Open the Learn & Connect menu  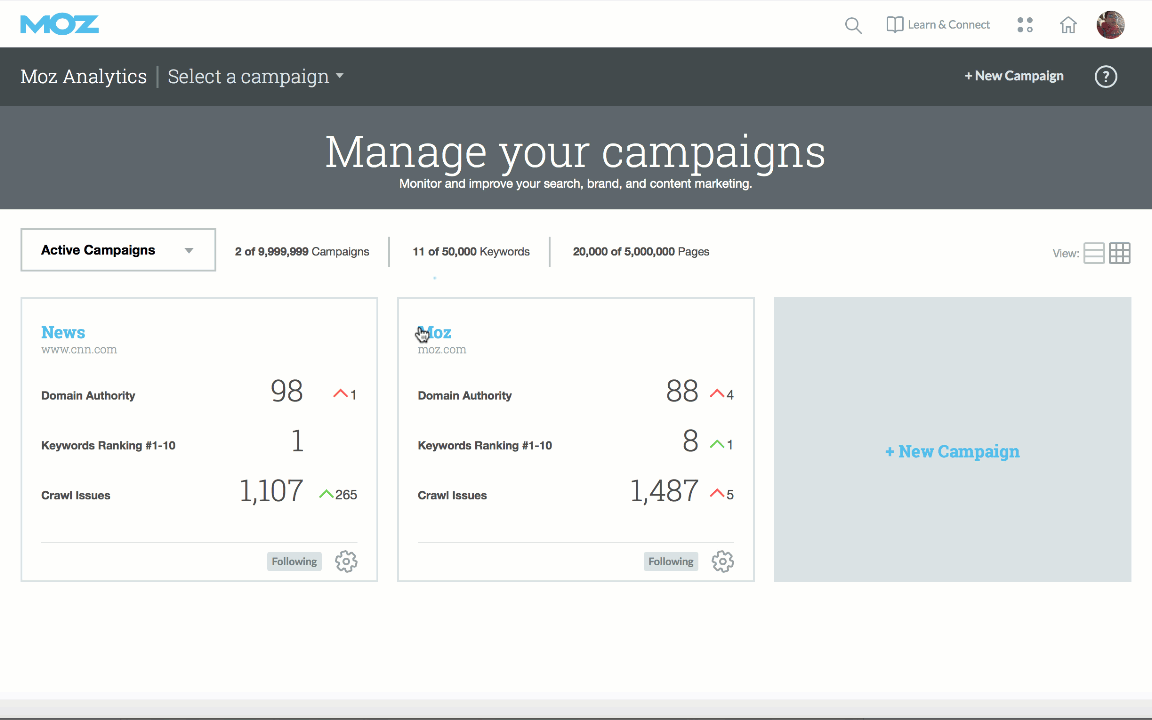[x=938, y=25]
